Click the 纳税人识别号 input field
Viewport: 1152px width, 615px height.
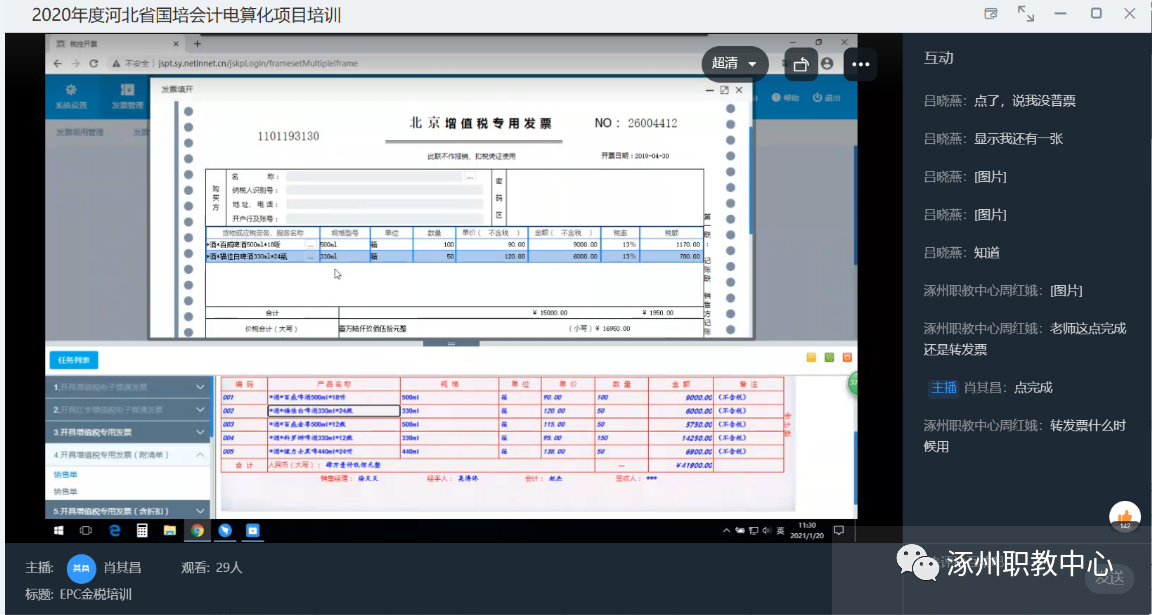coord(384,190)
